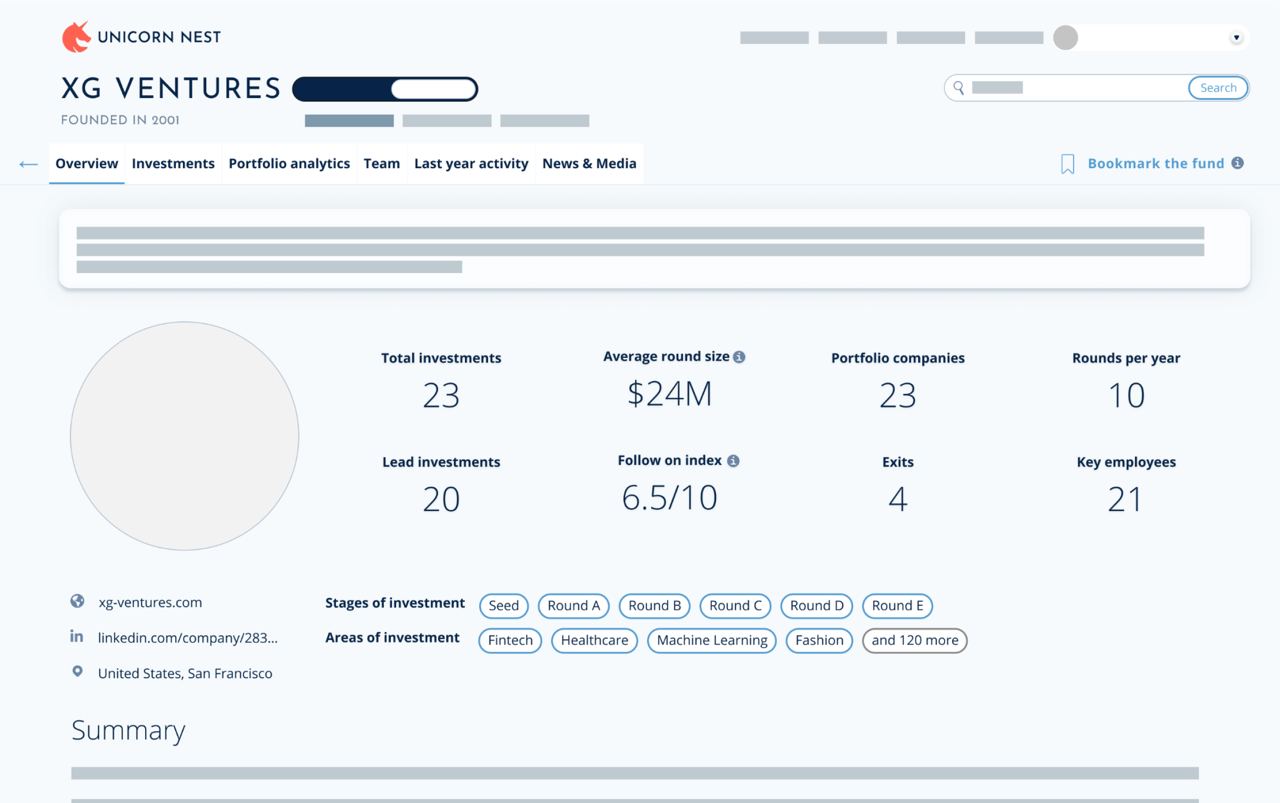Viewport: 1280px width, 803px height.
Task: Click info icon next to Bookmark the fund
Action: click(1237, 163)
